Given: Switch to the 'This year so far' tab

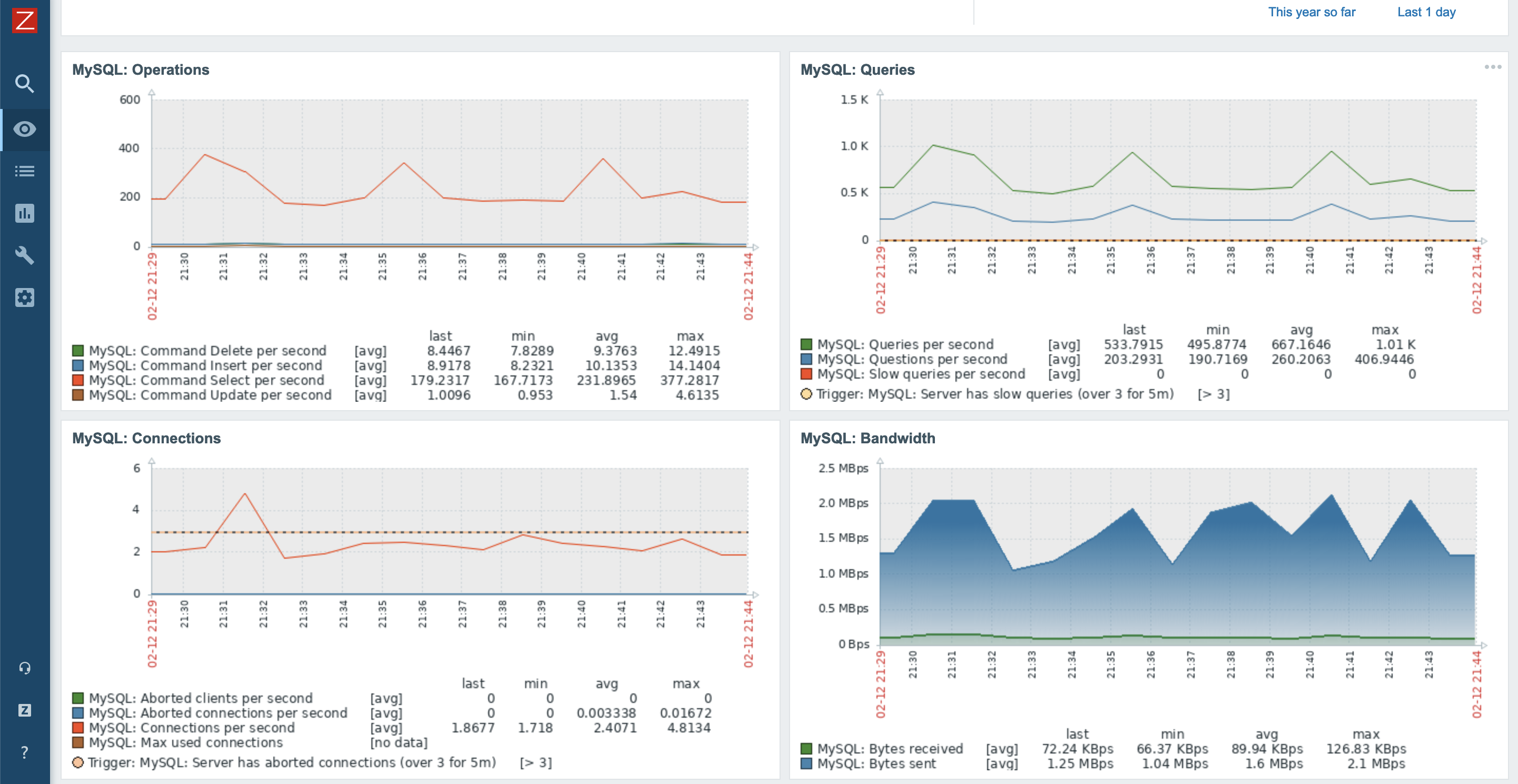Looking at the screenshot, I should click(1310, 12).
